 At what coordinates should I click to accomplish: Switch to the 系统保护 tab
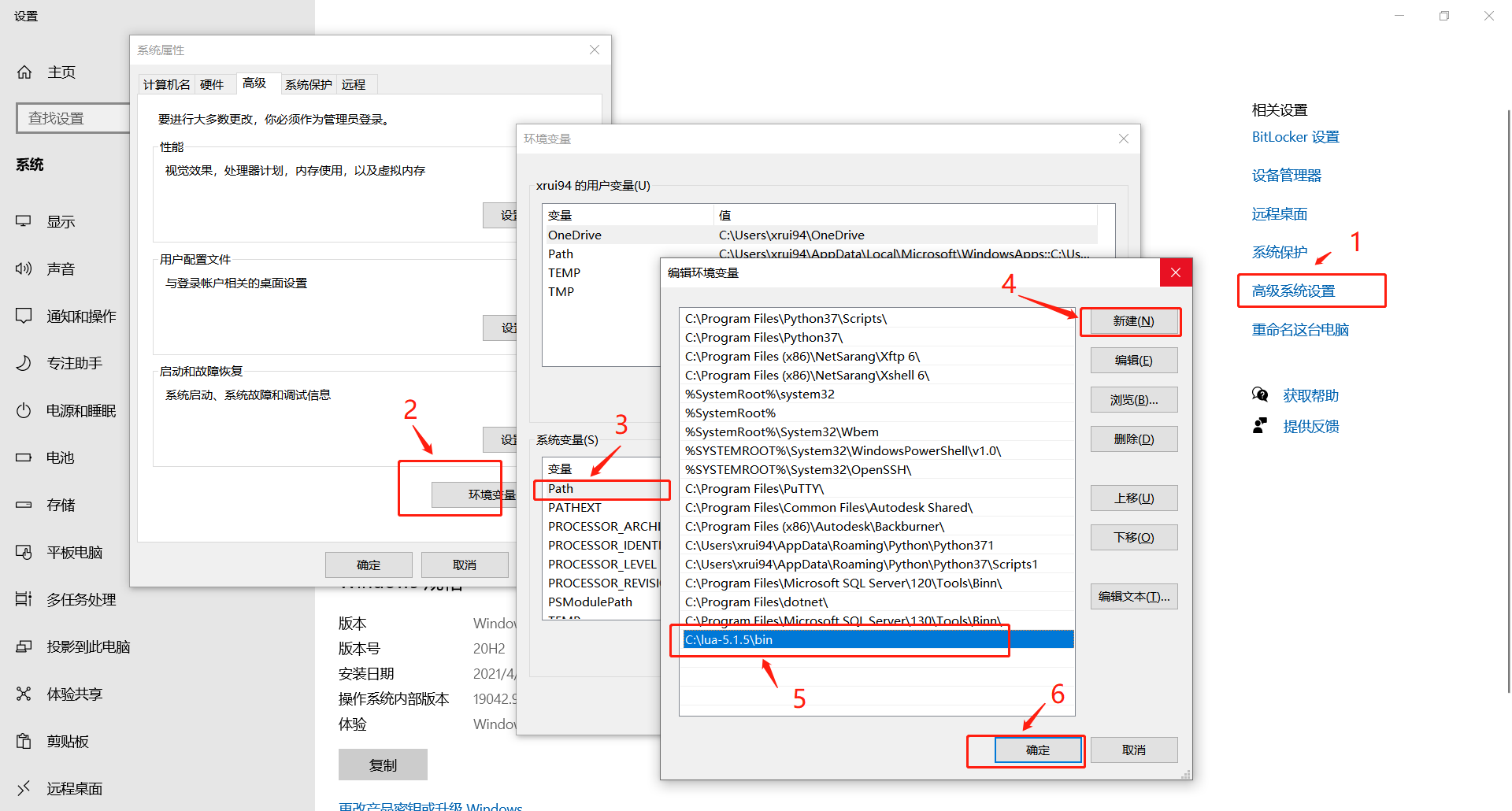308,83
